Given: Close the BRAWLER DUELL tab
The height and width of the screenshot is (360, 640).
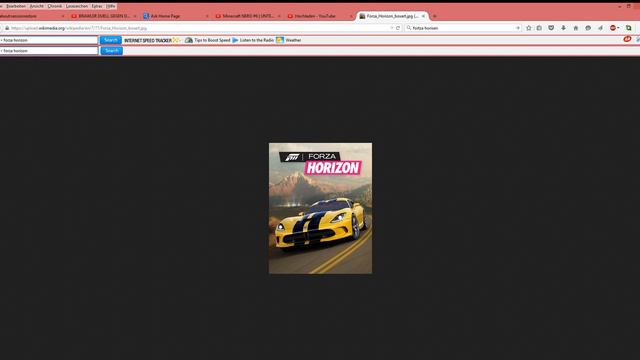Looking at the screenshot, I should coord(135,16).
